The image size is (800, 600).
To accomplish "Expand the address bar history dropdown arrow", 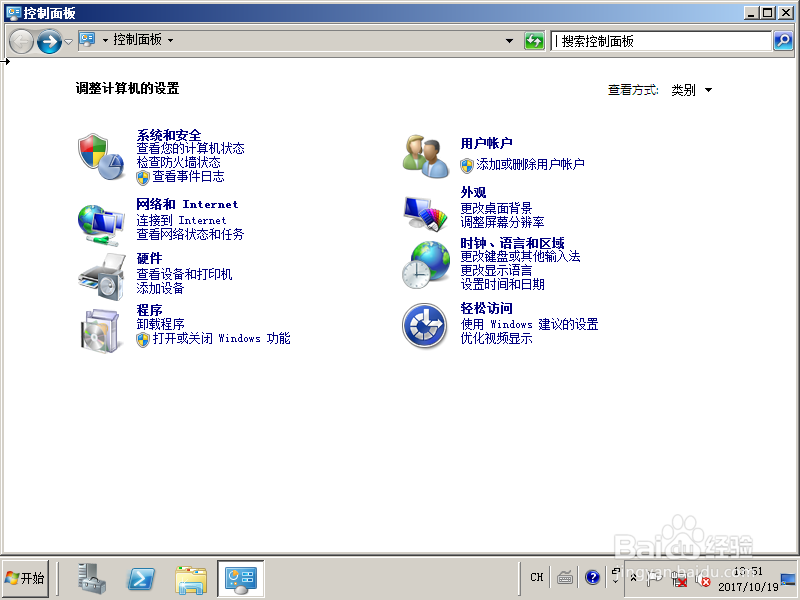I will point(509,41).
